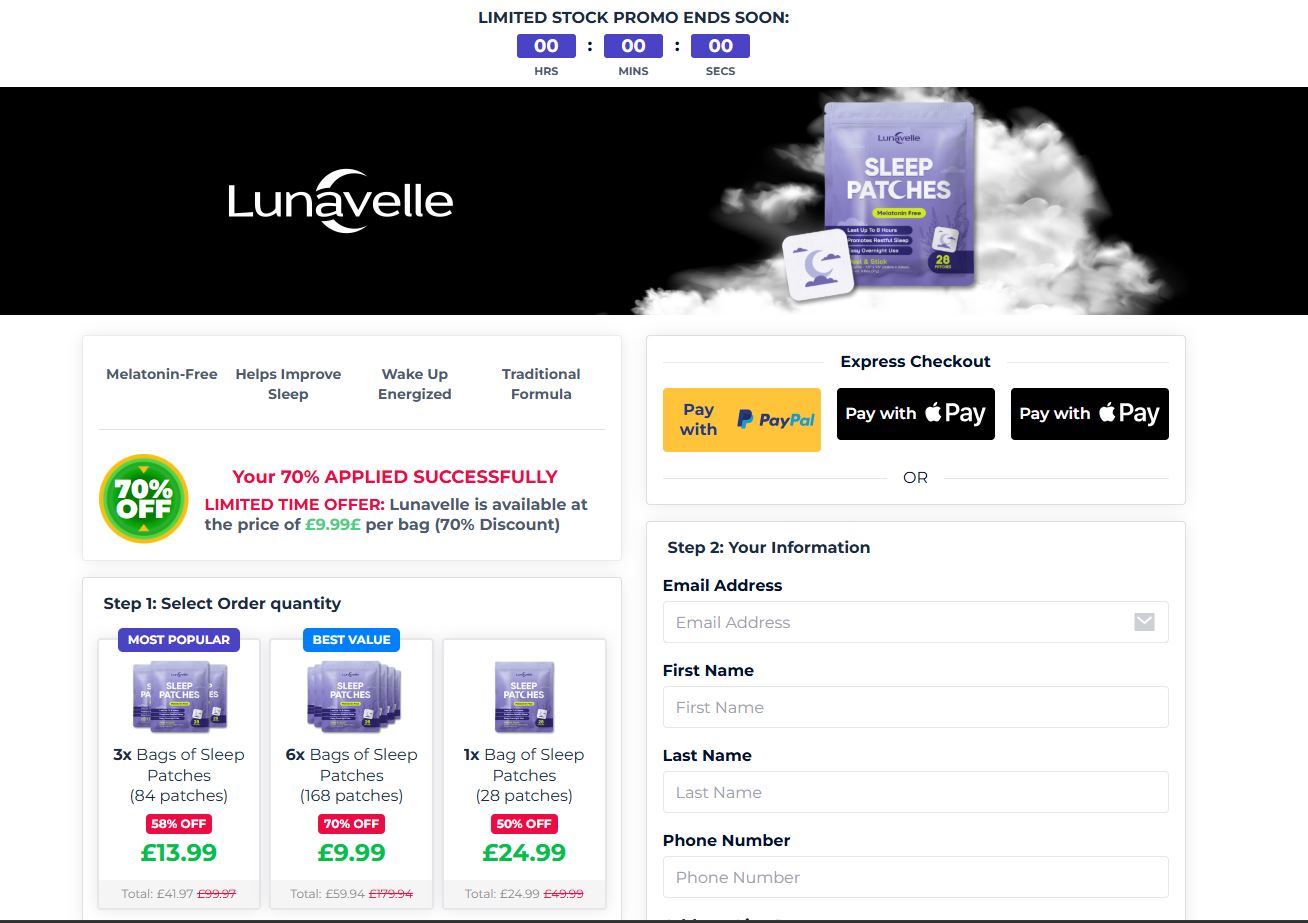Click the envelope icon in Email field
The height and width of the screenshot is (923, 1308).
(x=1144, y=622)
